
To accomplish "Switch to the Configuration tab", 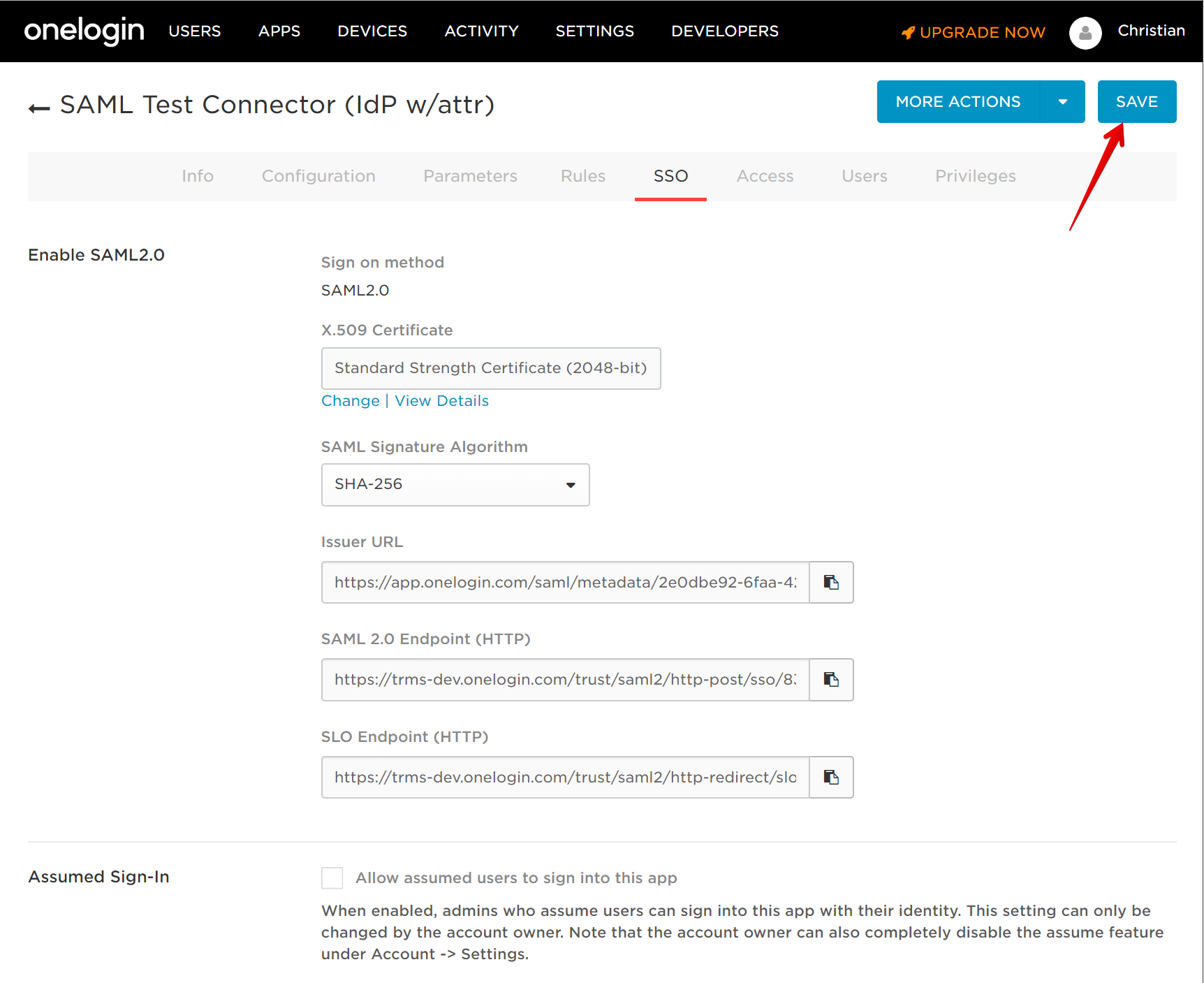I will (318, 176).
